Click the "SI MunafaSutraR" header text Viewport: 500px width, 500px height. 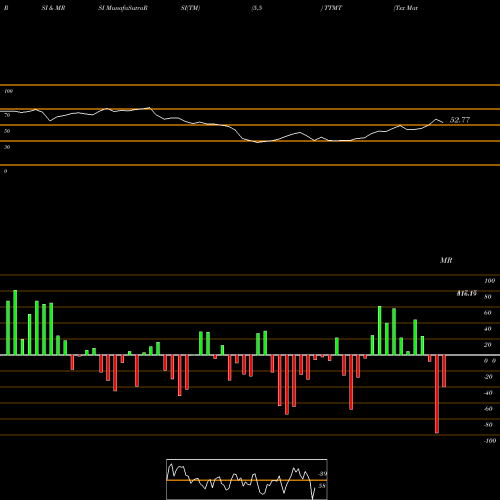(x=123, y=8)
